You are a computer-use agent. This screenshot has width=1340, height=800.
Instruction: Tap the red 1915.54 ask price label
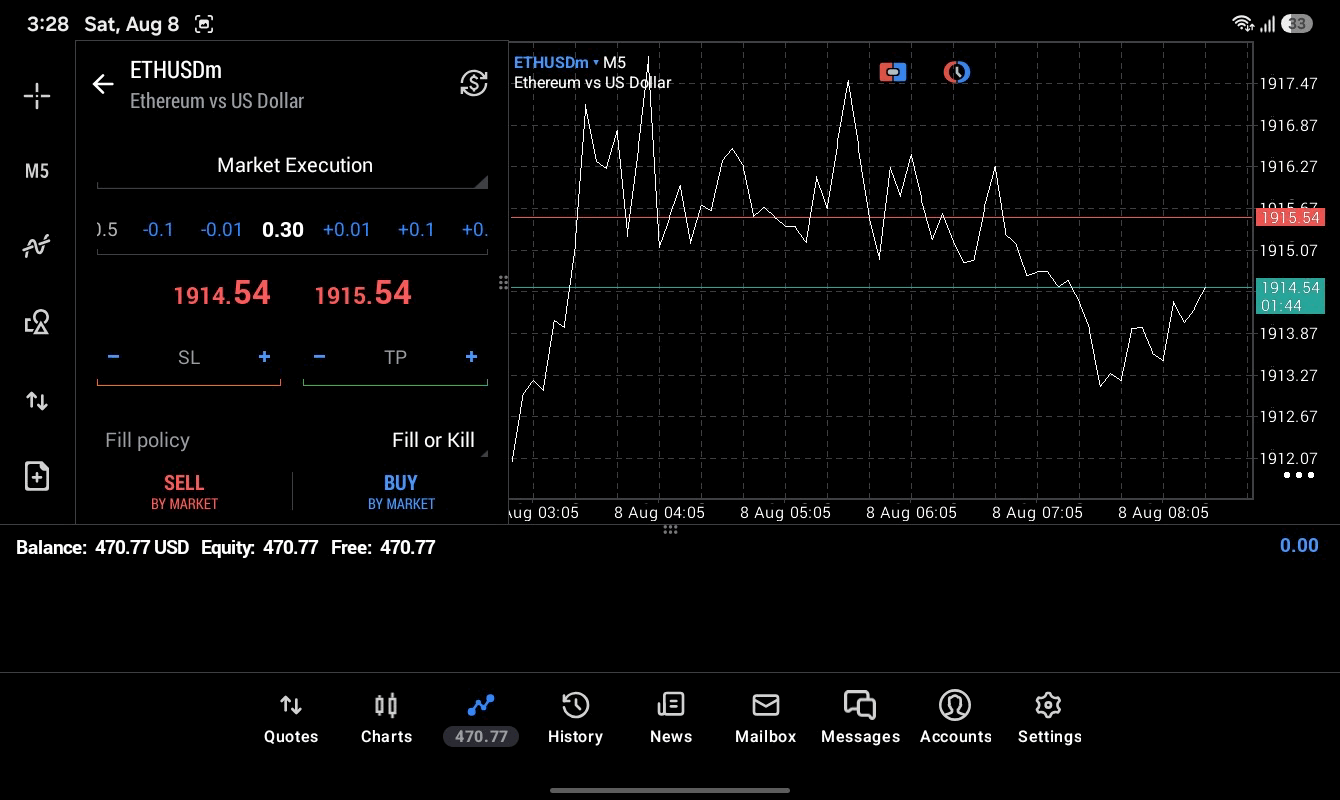(1290, 217)
